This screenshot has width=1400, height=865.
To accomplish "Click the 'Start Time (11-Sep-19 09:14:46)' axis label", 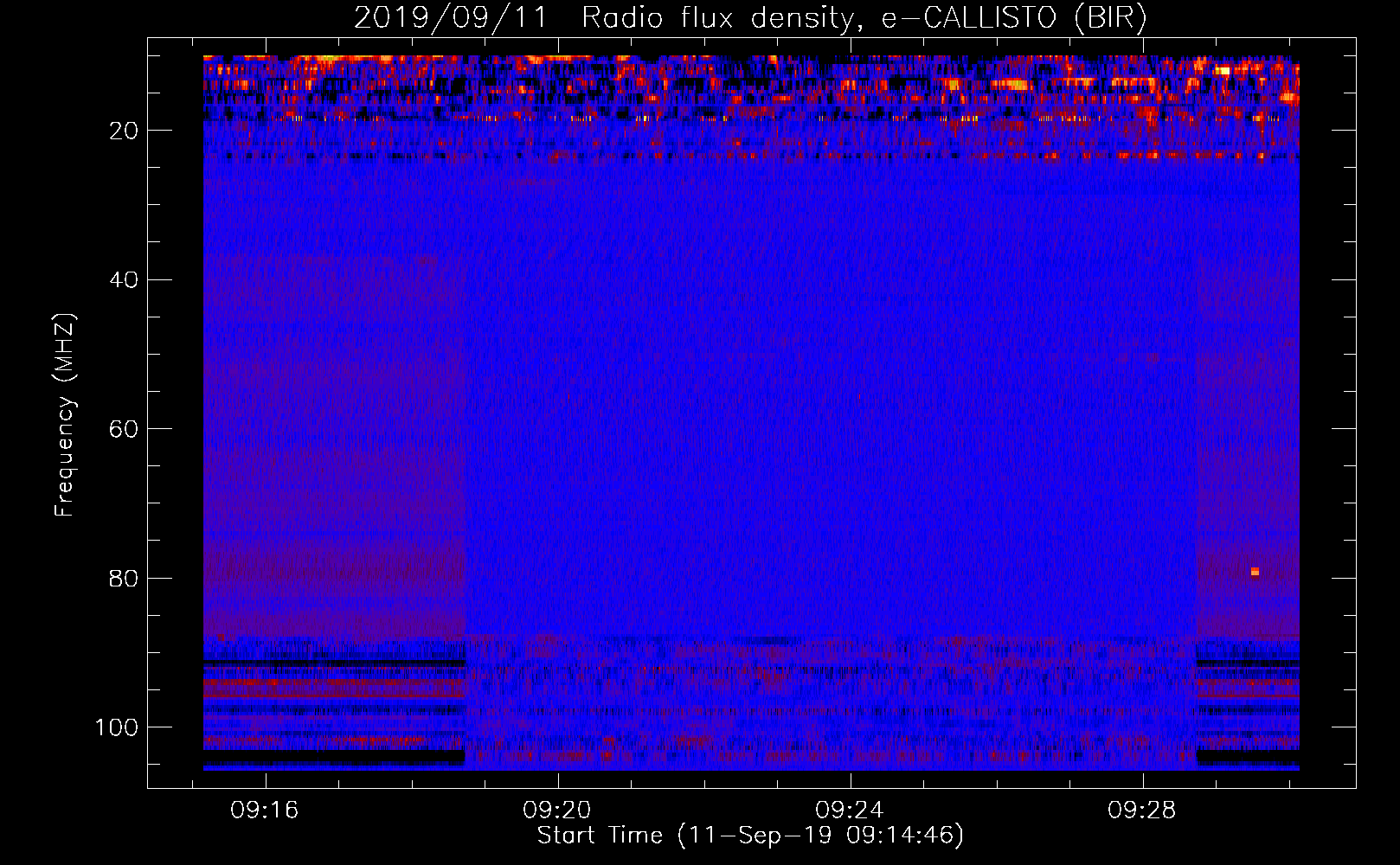I will click(750, 836).
